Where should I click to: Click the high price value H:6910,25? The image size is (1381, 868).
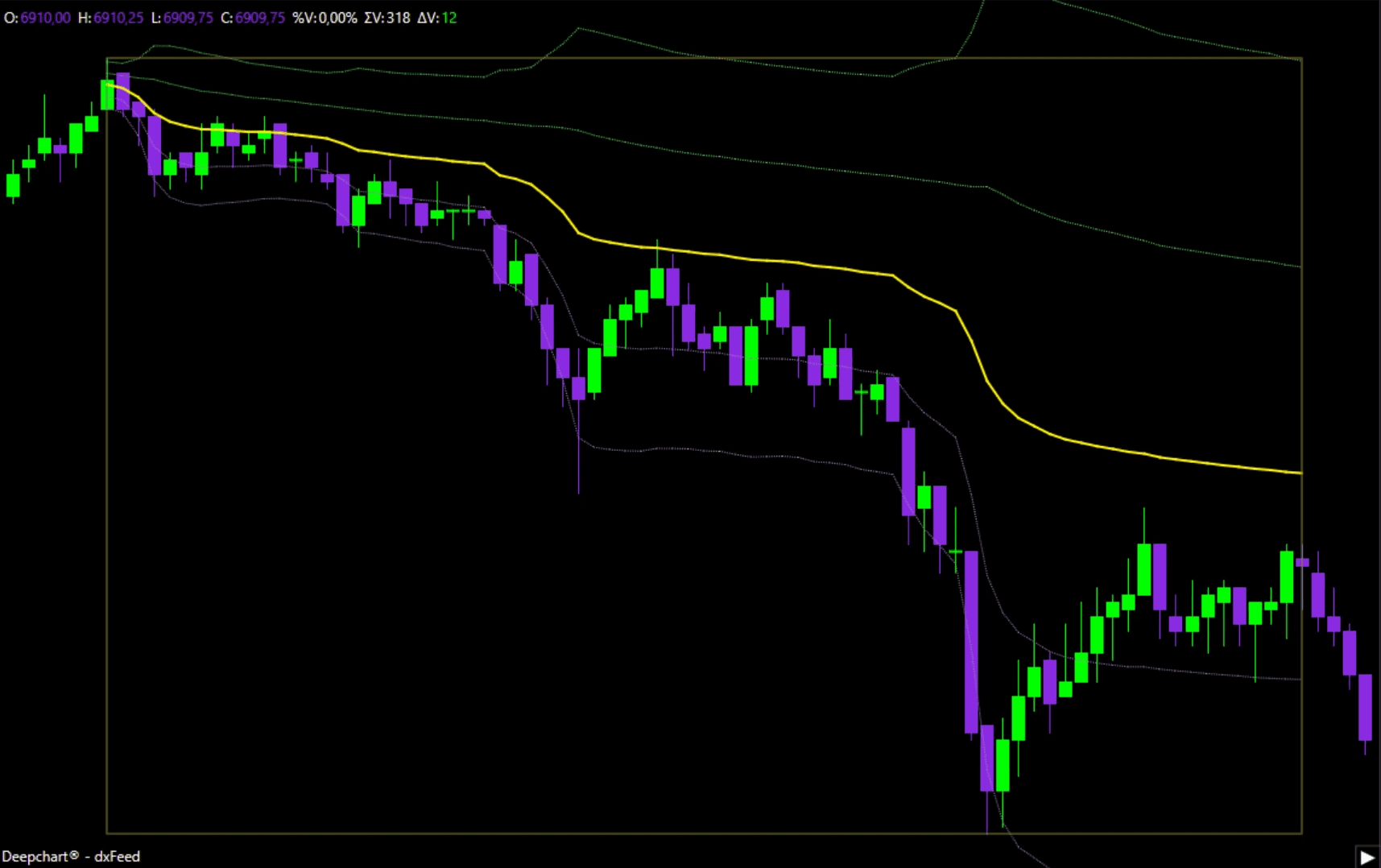(110, 18)
